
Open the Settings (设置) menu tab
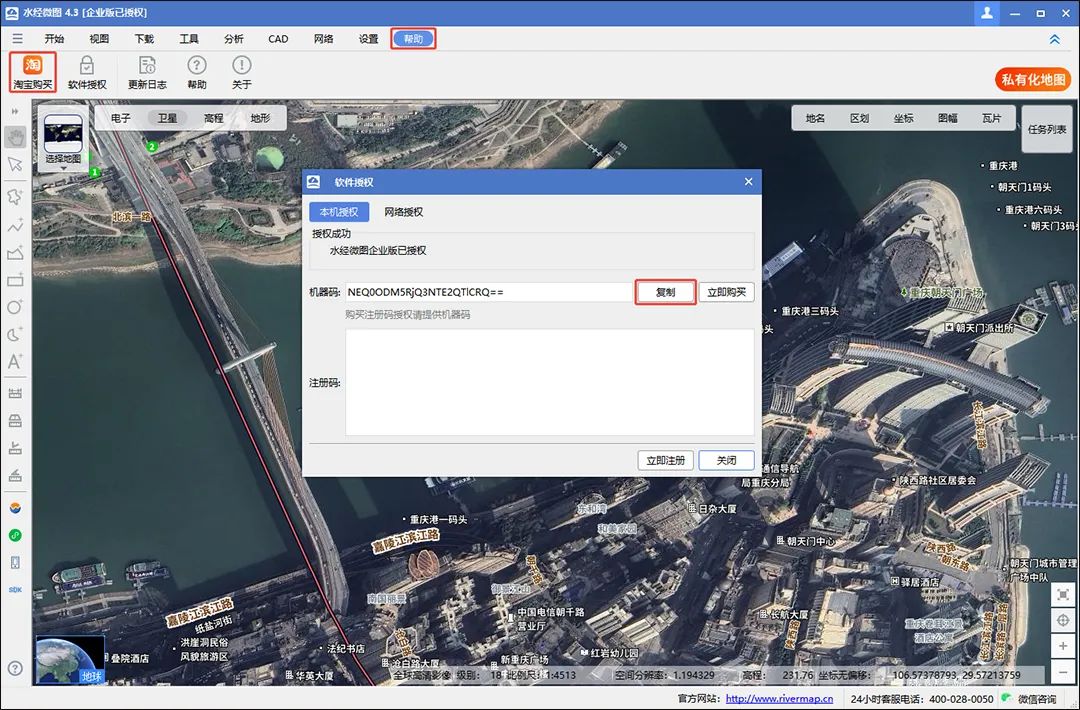coord(368,39)
